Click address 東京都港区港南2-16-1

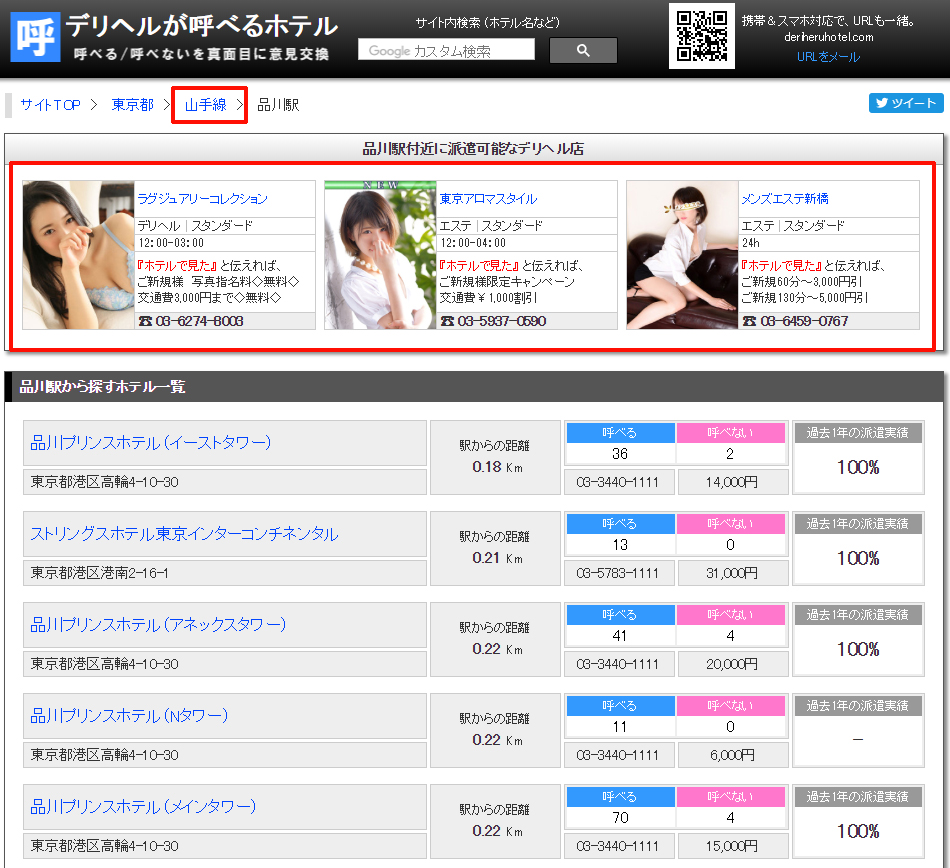(99, 573)
